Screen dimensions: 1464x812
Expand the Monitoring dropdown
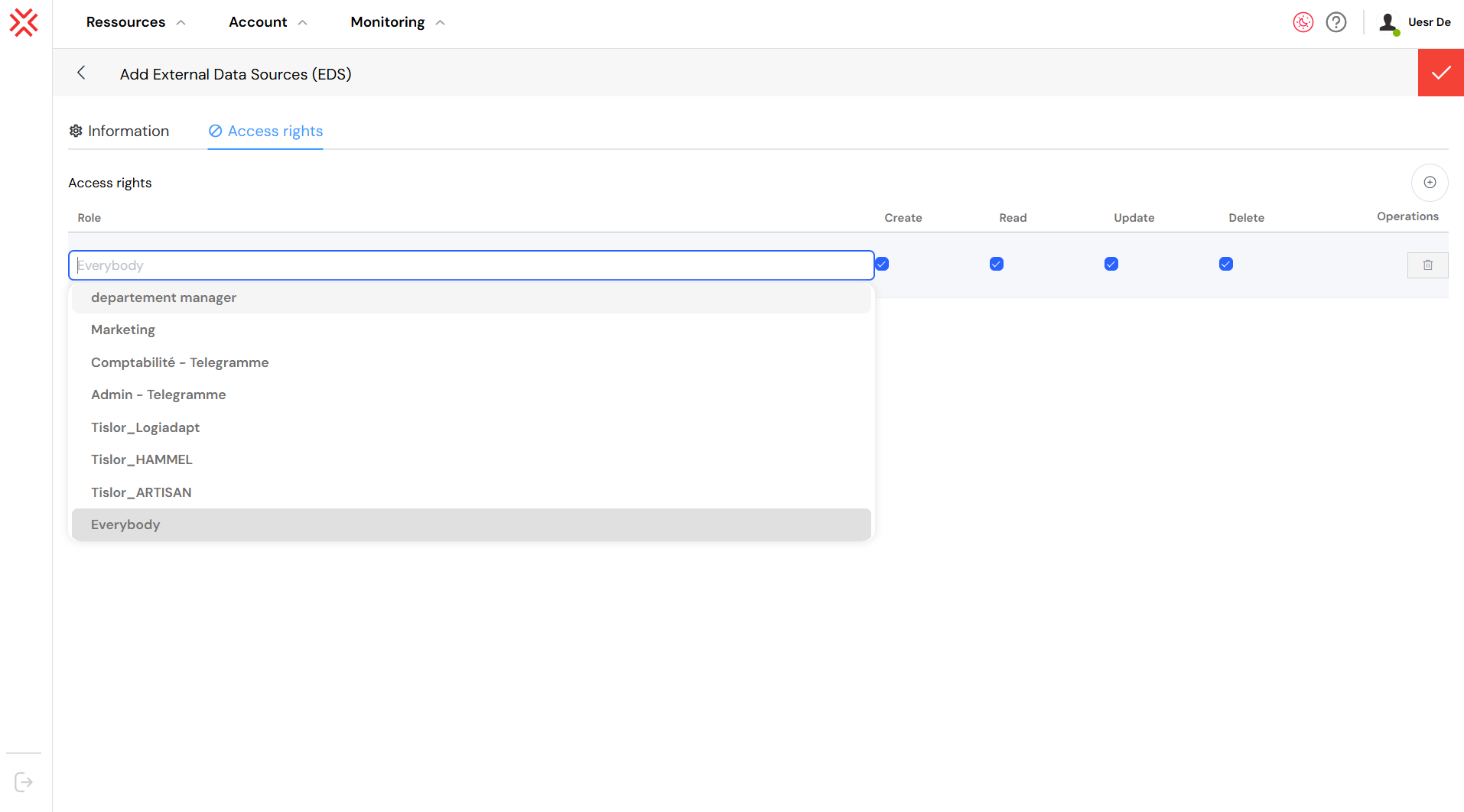(396, 22)
